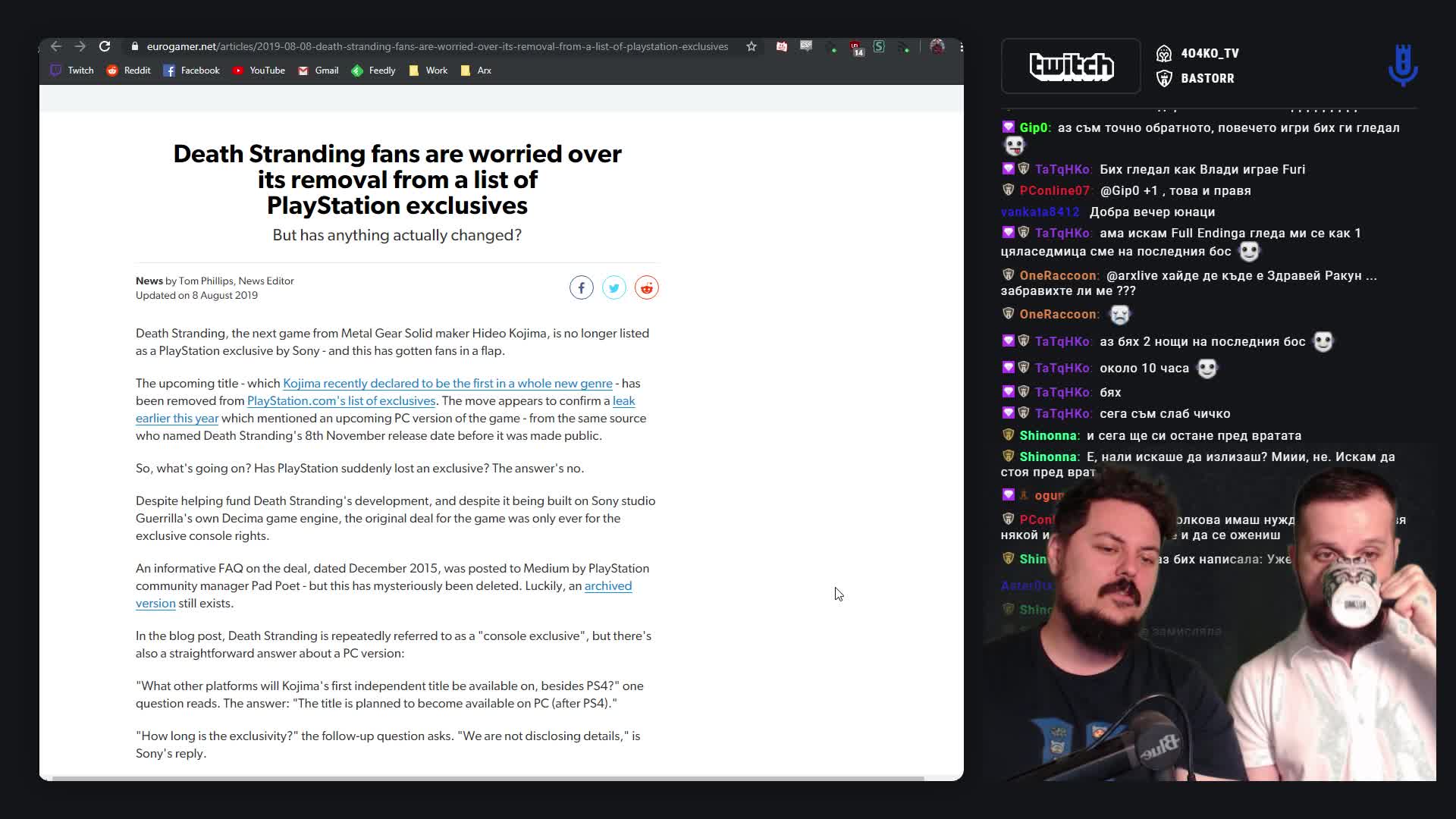This screenshot has height=819, width=1456.
Task: Share the article on Twitter
Action: click(613, 287)
